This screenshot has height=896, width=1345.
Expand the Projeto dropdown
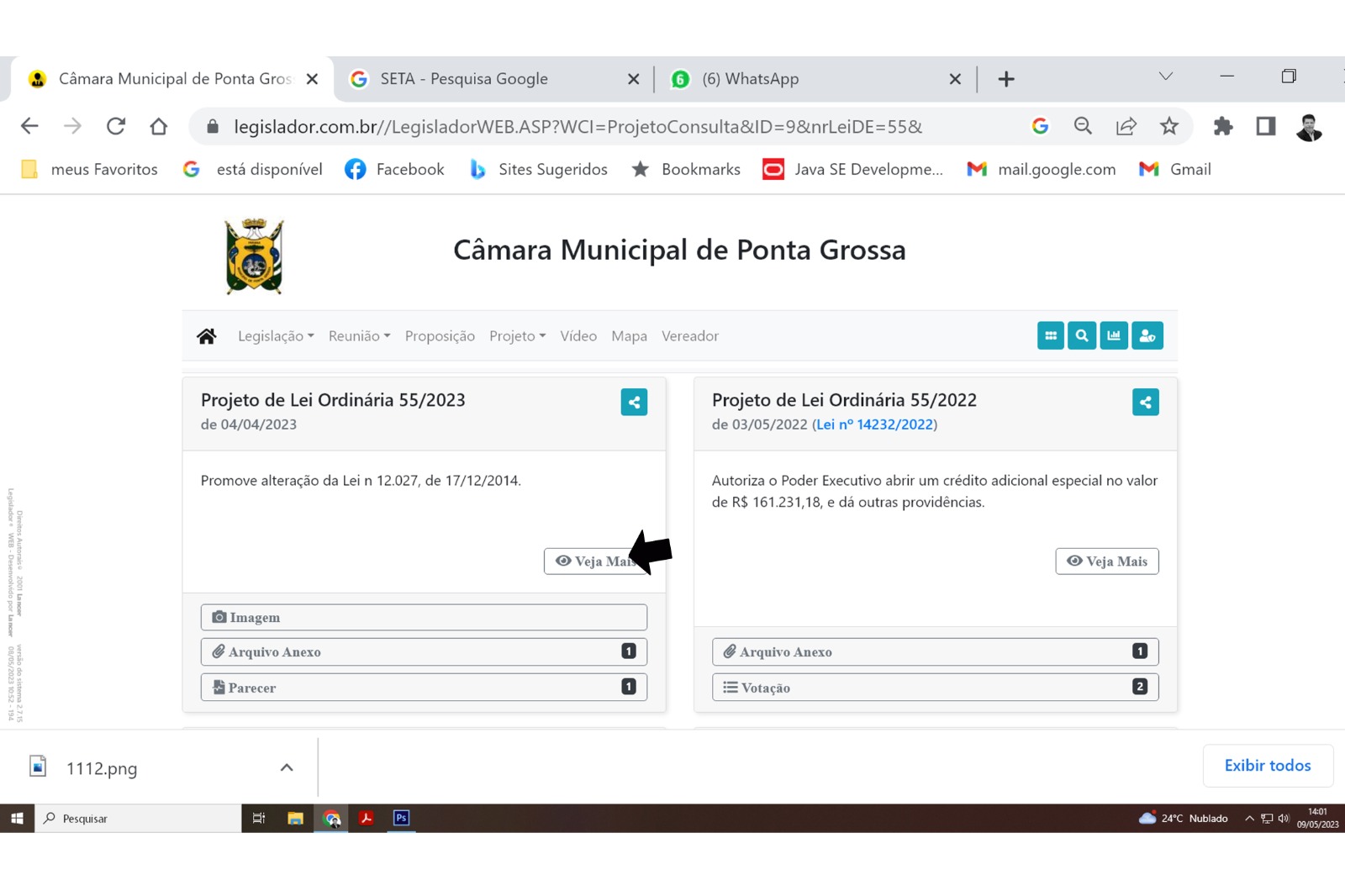516,335
